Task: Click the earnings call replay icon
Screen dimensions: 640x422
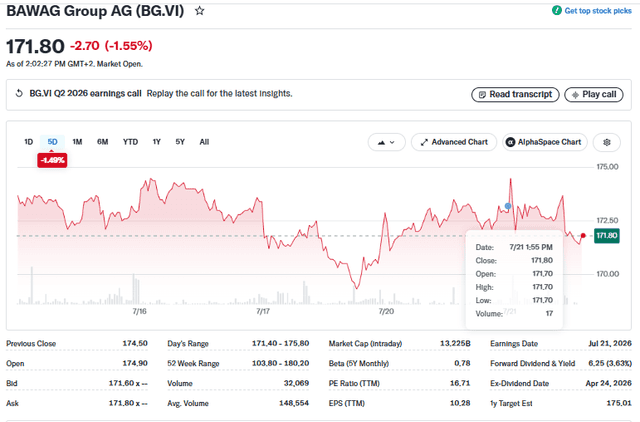Action: click(x=19, y=93)
